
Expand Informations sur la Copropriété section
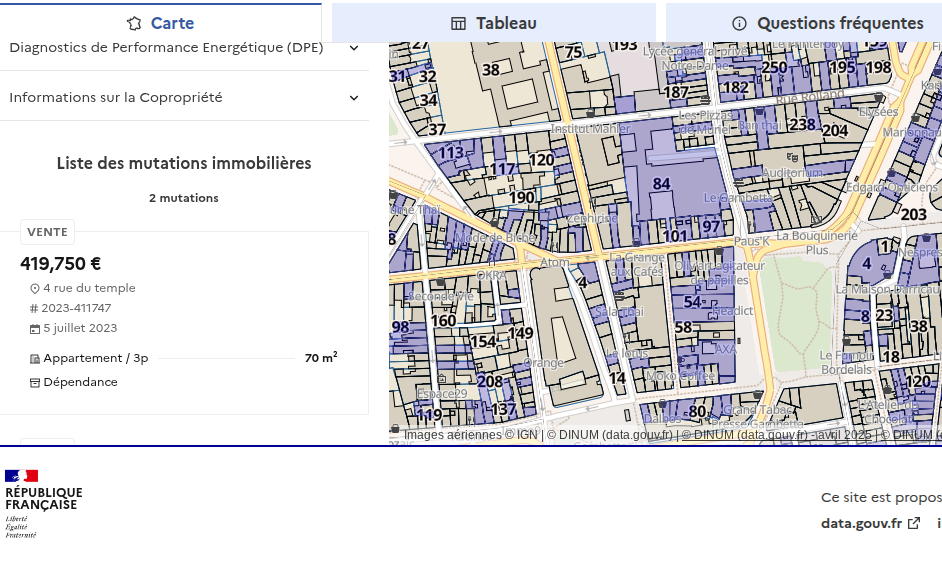(184, 97)
